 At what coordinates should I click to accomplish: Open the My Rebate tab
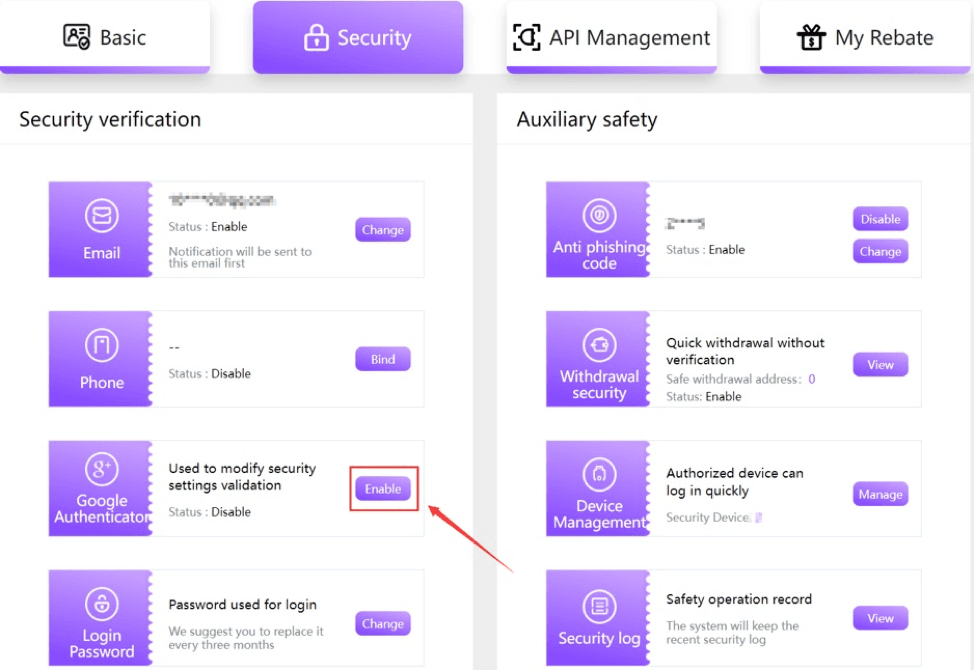(865, 38)
